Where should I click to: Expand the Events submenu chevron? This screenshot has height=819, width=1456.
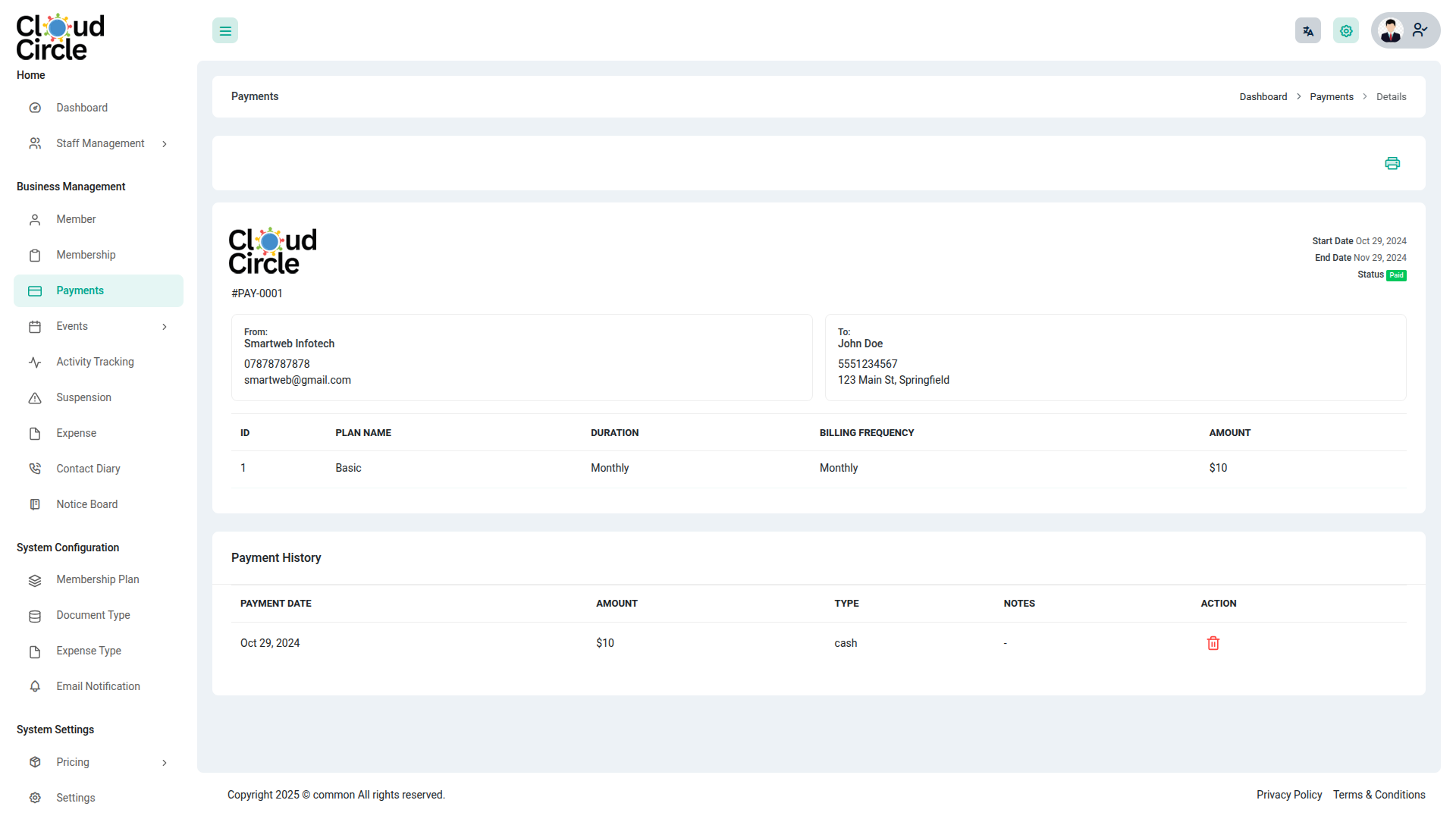coord(165,327)
